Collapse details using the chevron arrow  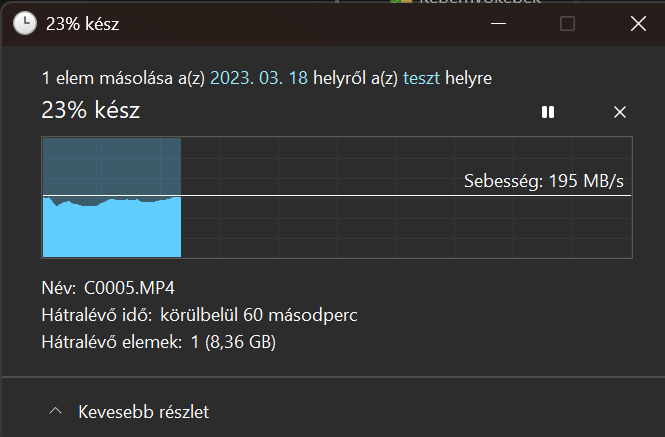click(56, 411)
